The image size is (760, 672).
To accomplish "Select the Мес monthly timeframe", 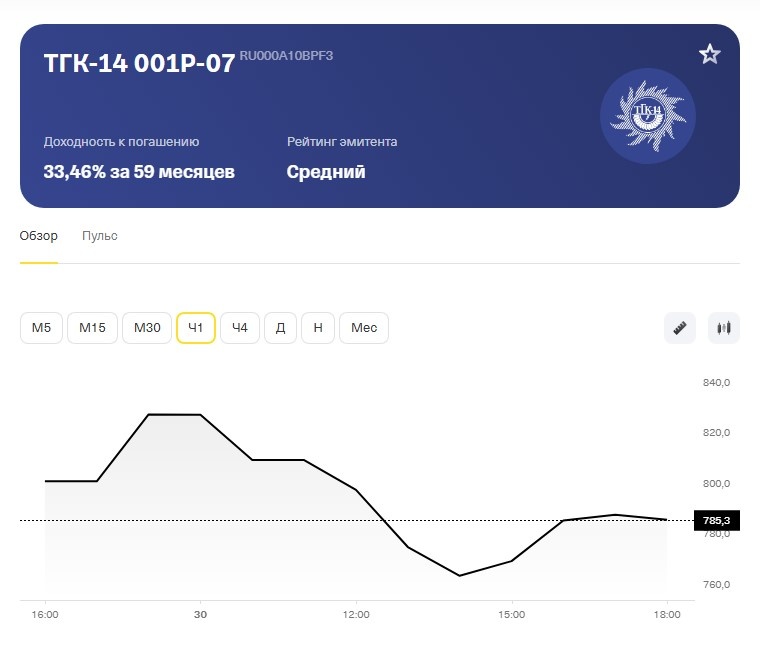I will pos(364,328).
